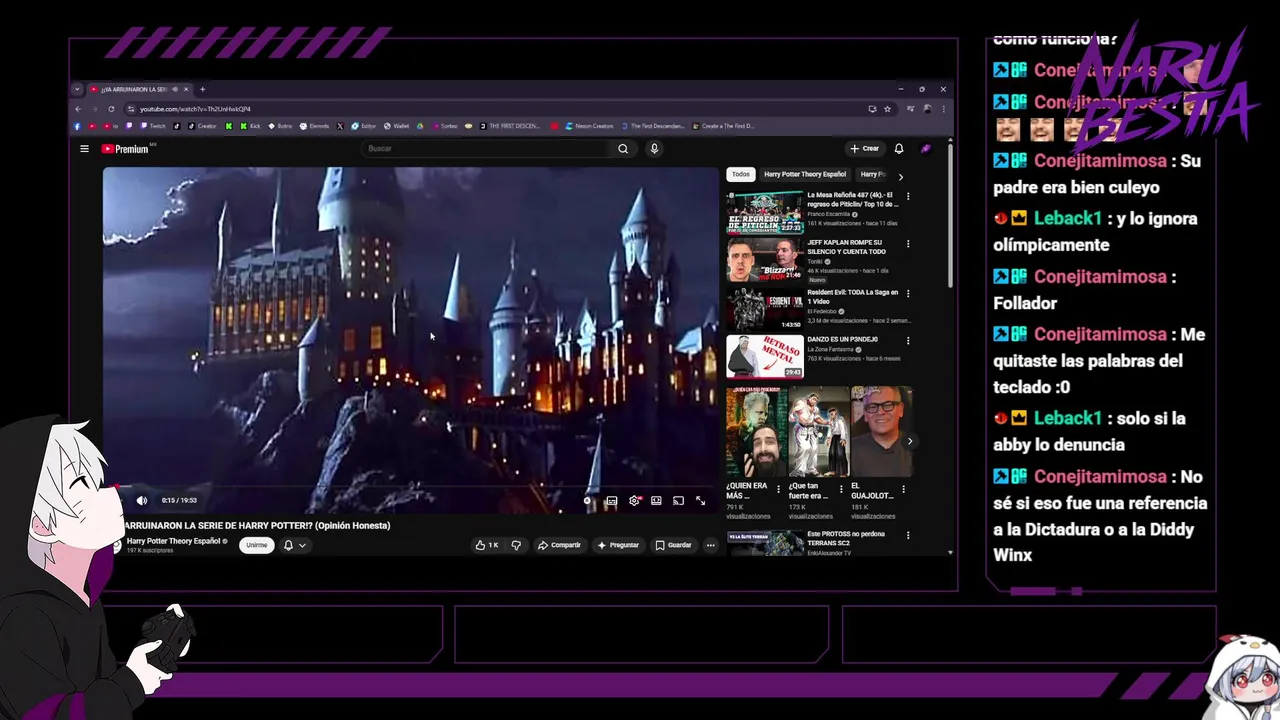Open the Kick bookmark
1280x720 pixels.
pyautogui.click(x=249, y=126)
